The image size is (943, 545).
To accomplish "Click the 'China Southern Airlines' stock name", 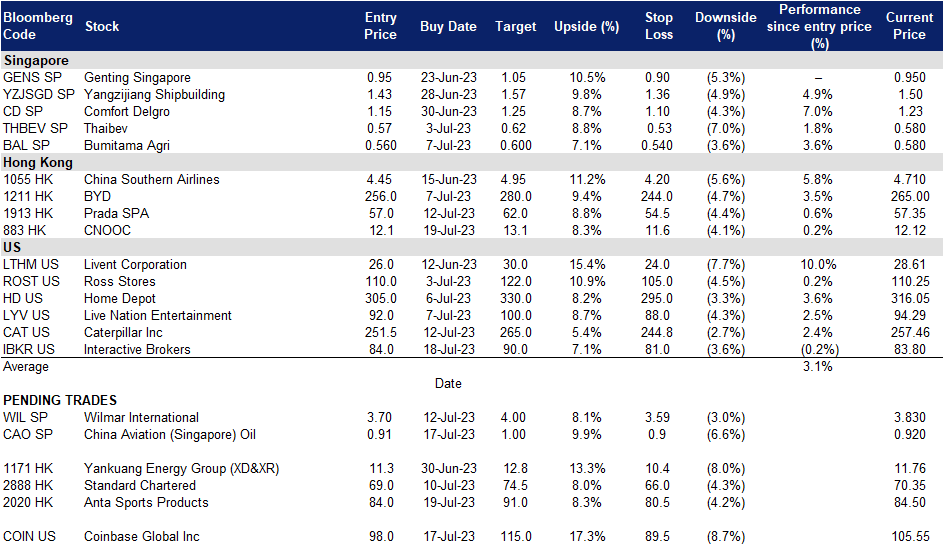I will (x=152, y=179).
